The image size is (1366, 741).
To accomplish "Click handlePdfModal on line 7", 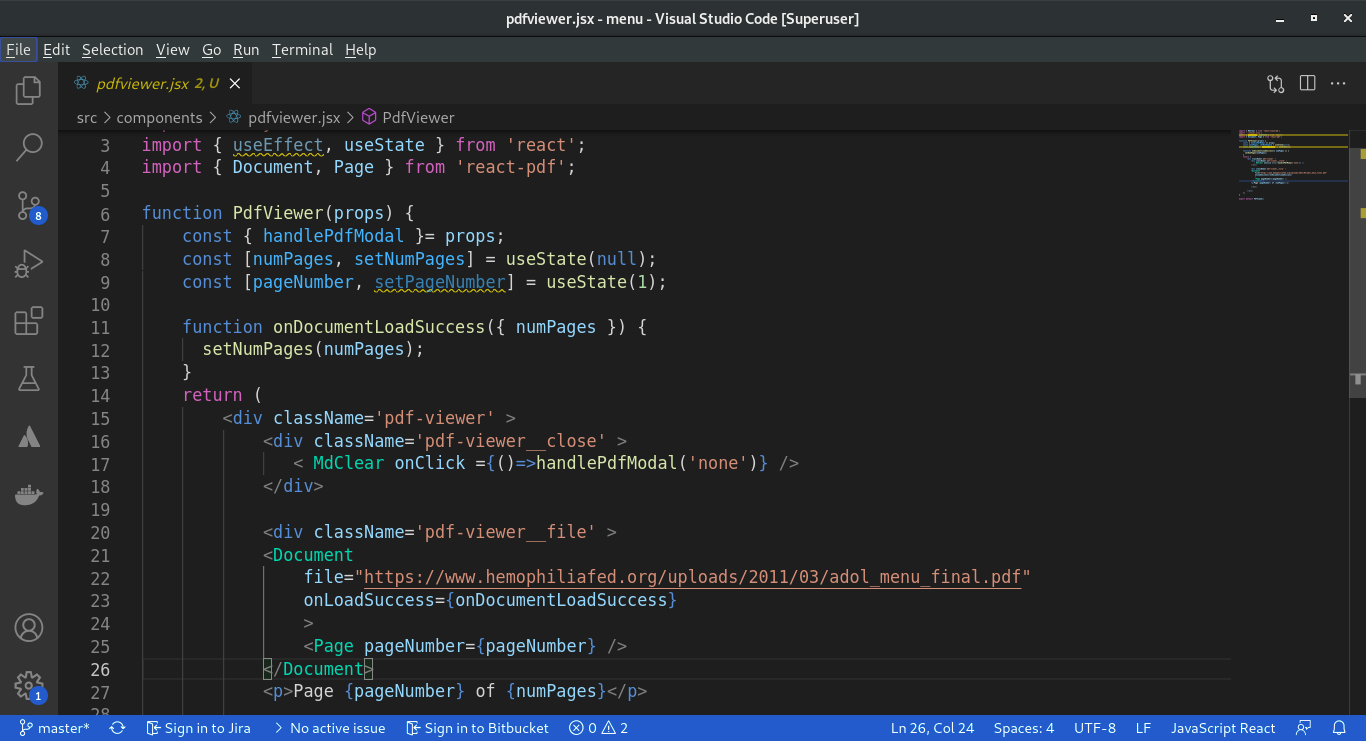I will point(333,236).
